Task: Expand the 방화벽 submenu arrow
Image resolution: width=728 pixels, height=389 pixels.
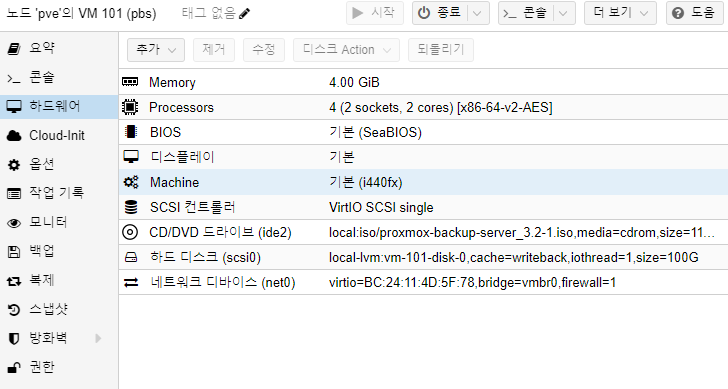Action: (98, 338)
